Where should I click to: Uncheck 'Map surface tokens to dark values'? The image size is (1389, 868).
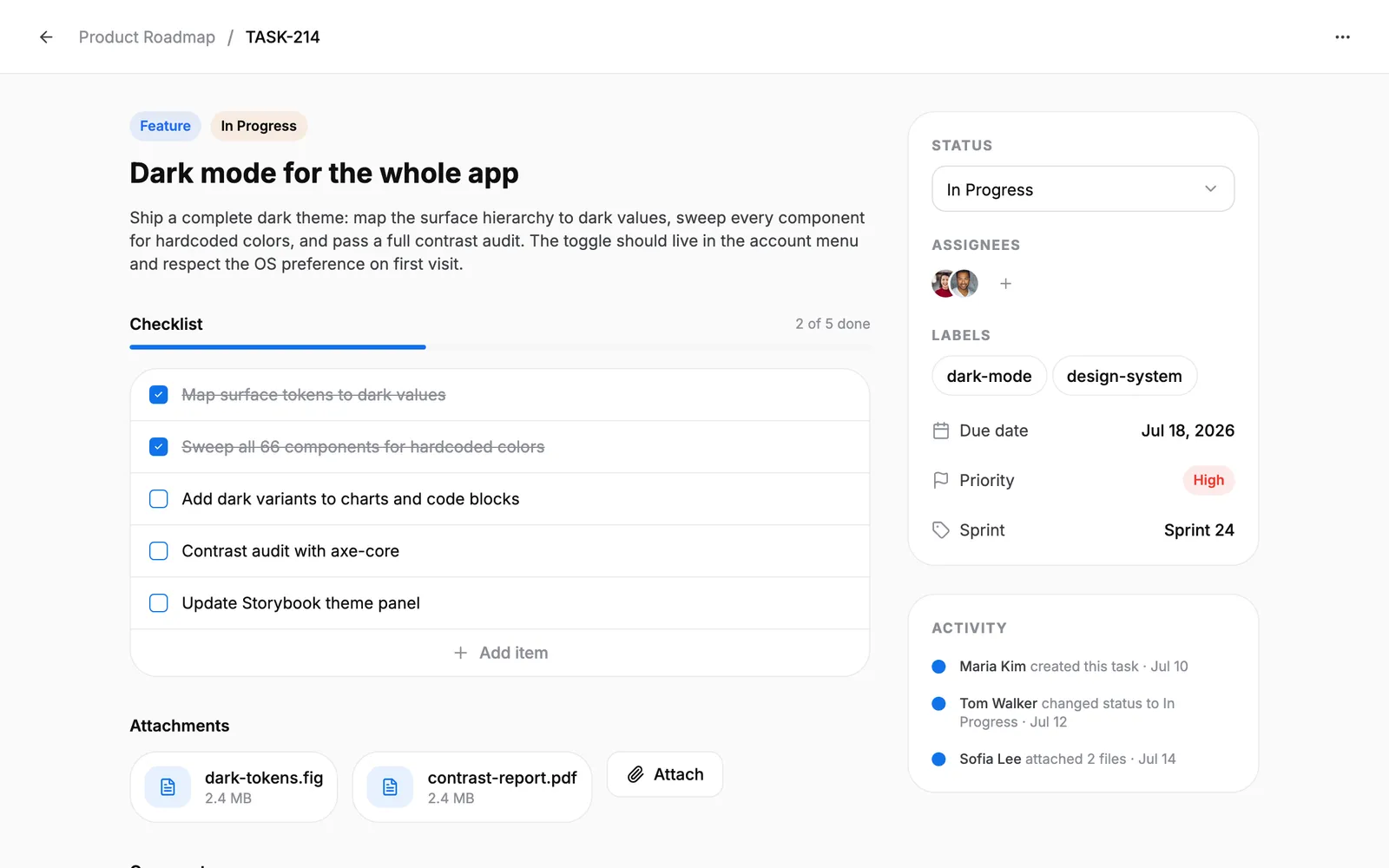coord(158,395)
